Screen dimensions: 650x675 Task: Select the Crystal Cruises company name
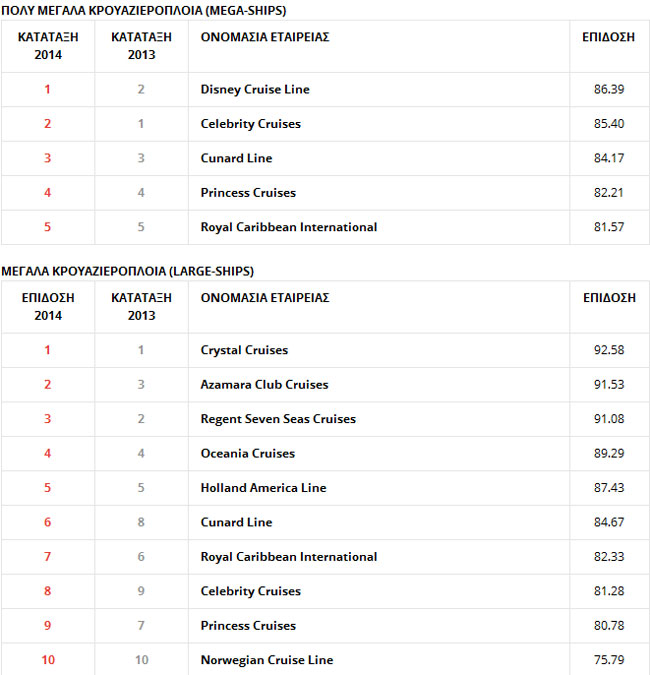click(x=244, y=350)
